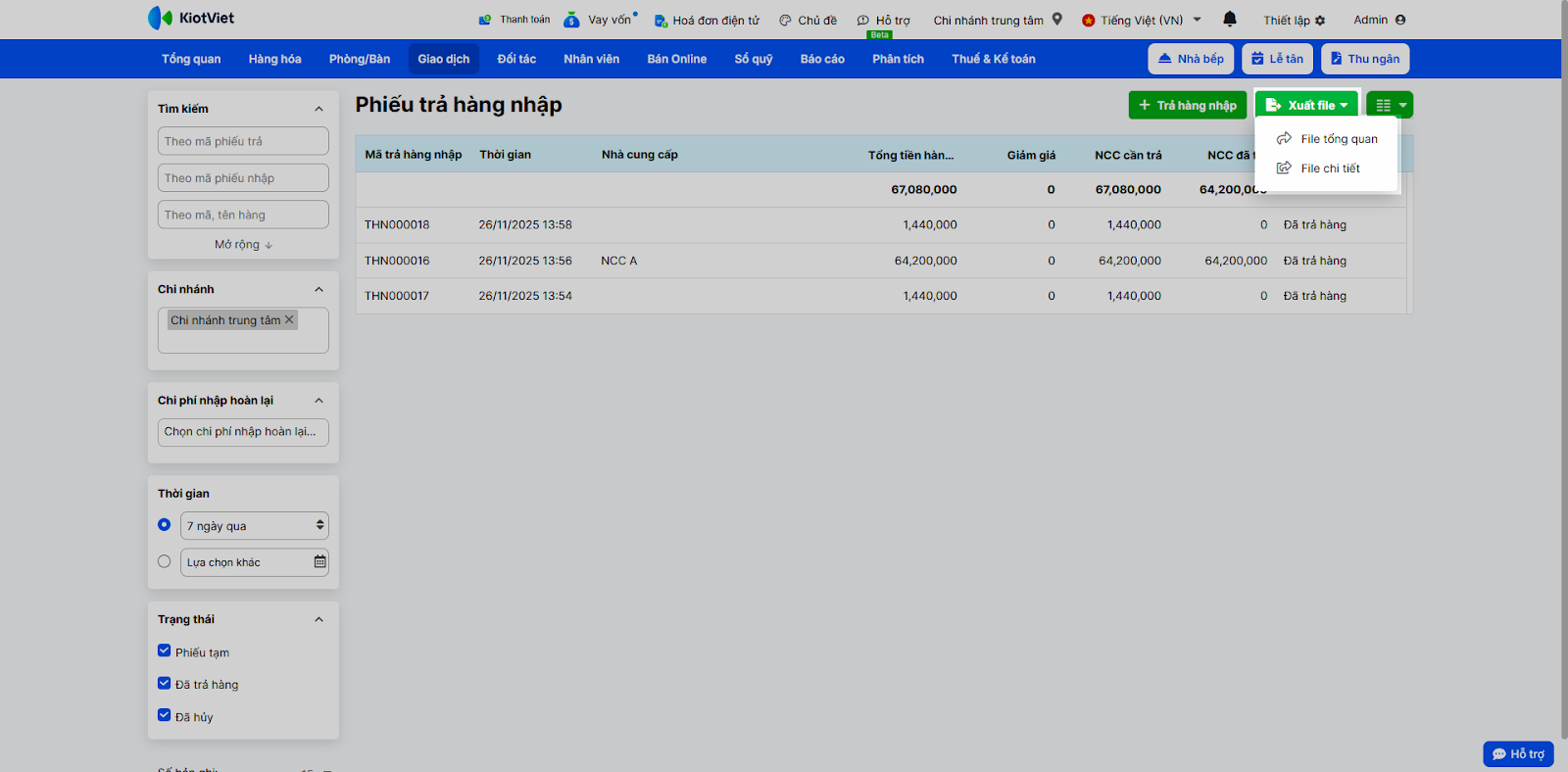The width and height of the screenshot is (1568, 772).
Task: Select the 7 ngày qua radio button
Action: [x=165, y=525]
